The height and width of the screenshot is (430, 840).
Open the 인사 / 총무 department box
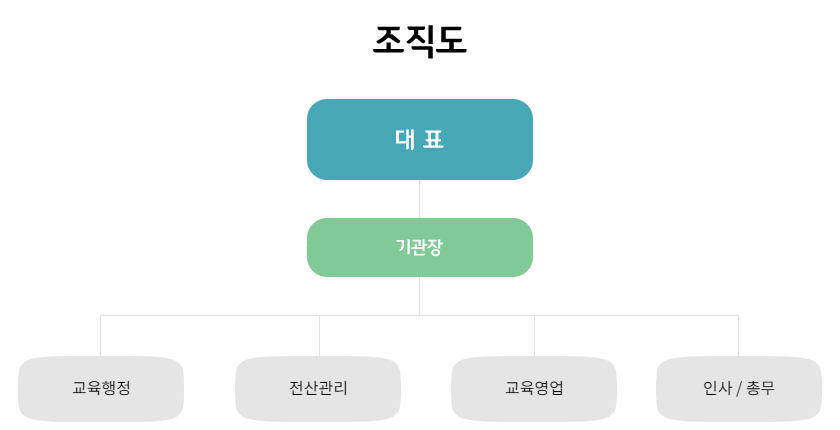739,389
